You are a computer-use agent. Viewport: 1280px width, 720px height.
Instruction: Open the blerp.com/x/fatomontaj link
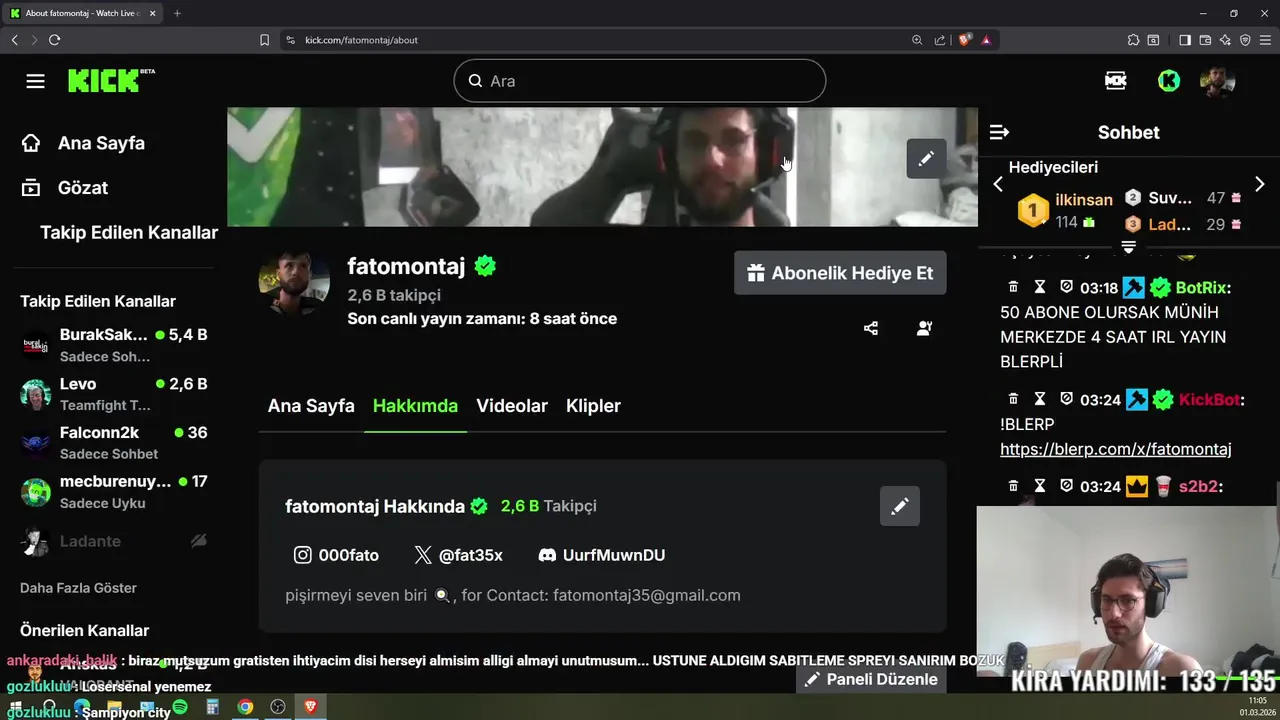point(1116,450)
